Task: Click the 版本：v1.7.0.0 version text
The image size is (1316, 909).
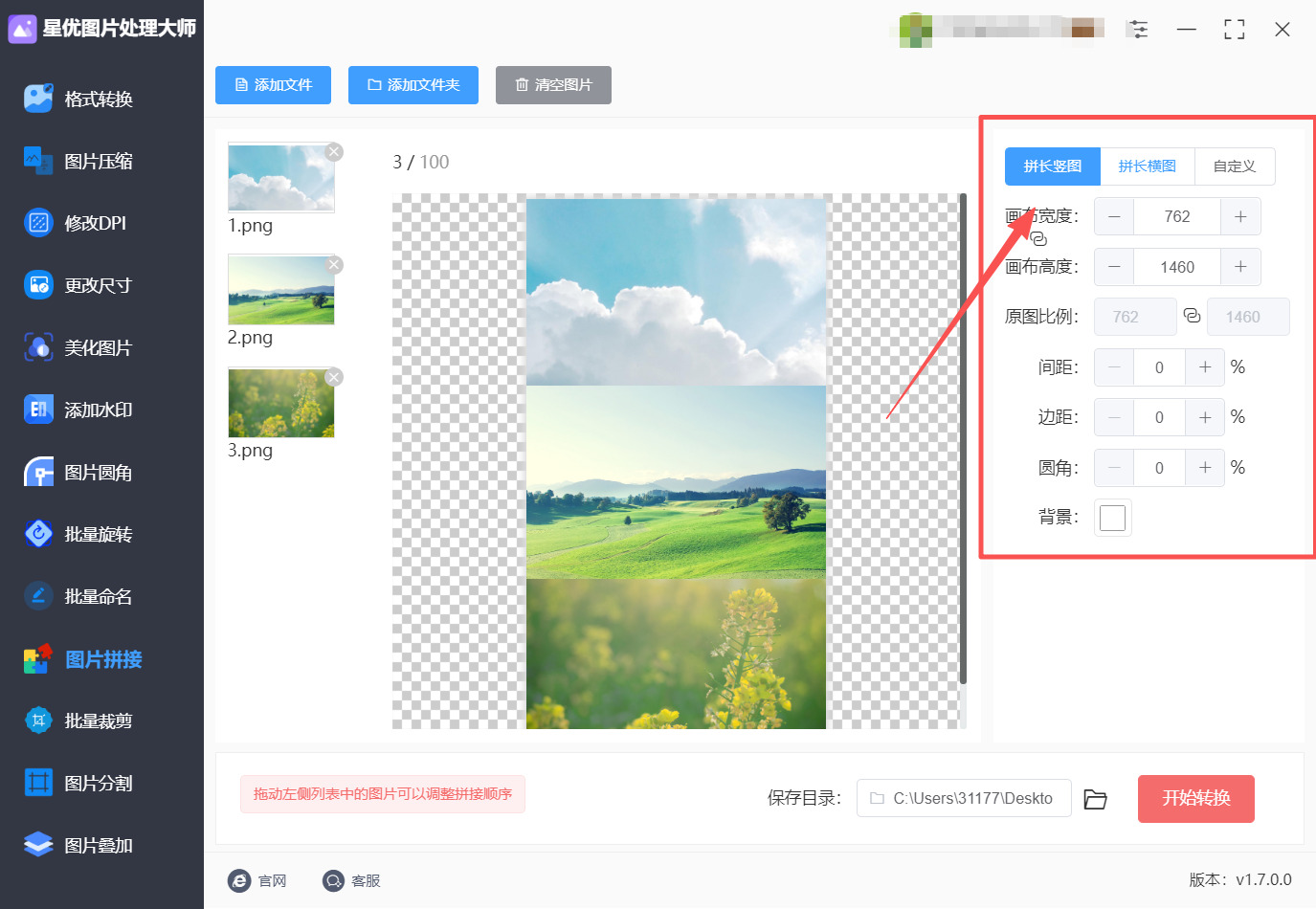Action: coord(1240,879)
